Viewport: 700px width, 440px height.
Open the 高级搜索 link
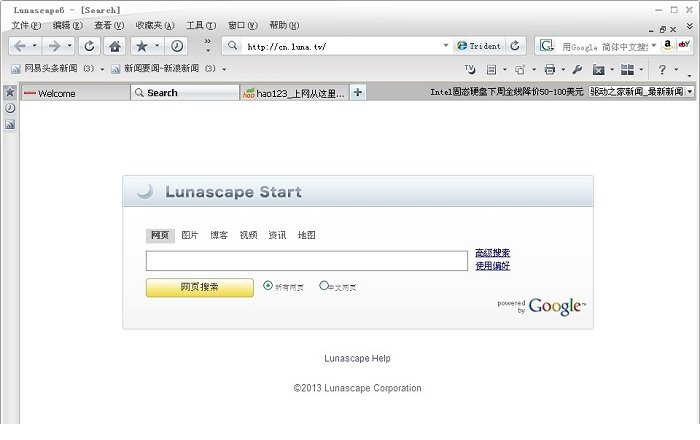tap(492, 253)
